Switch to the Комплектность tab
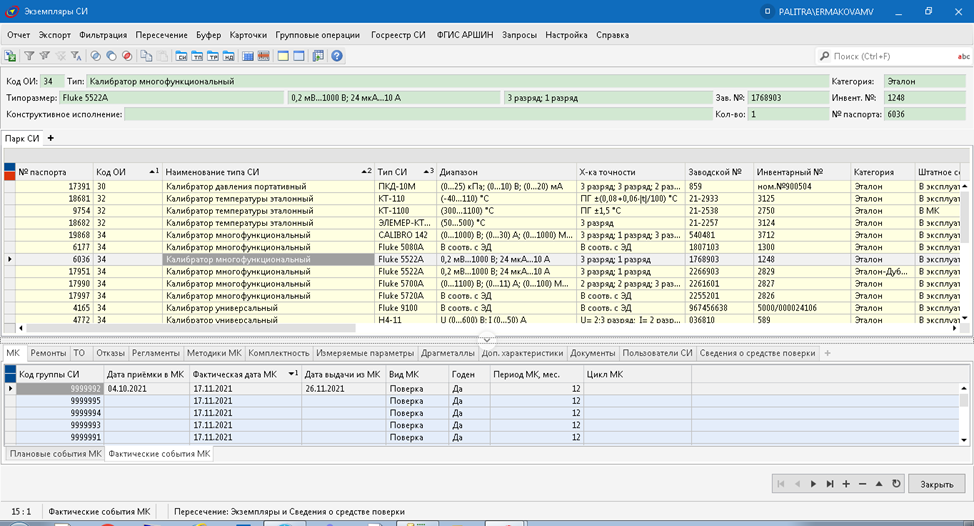Image resolution: width=974 pixels, height=526 pixels. [x=278, y=353]
